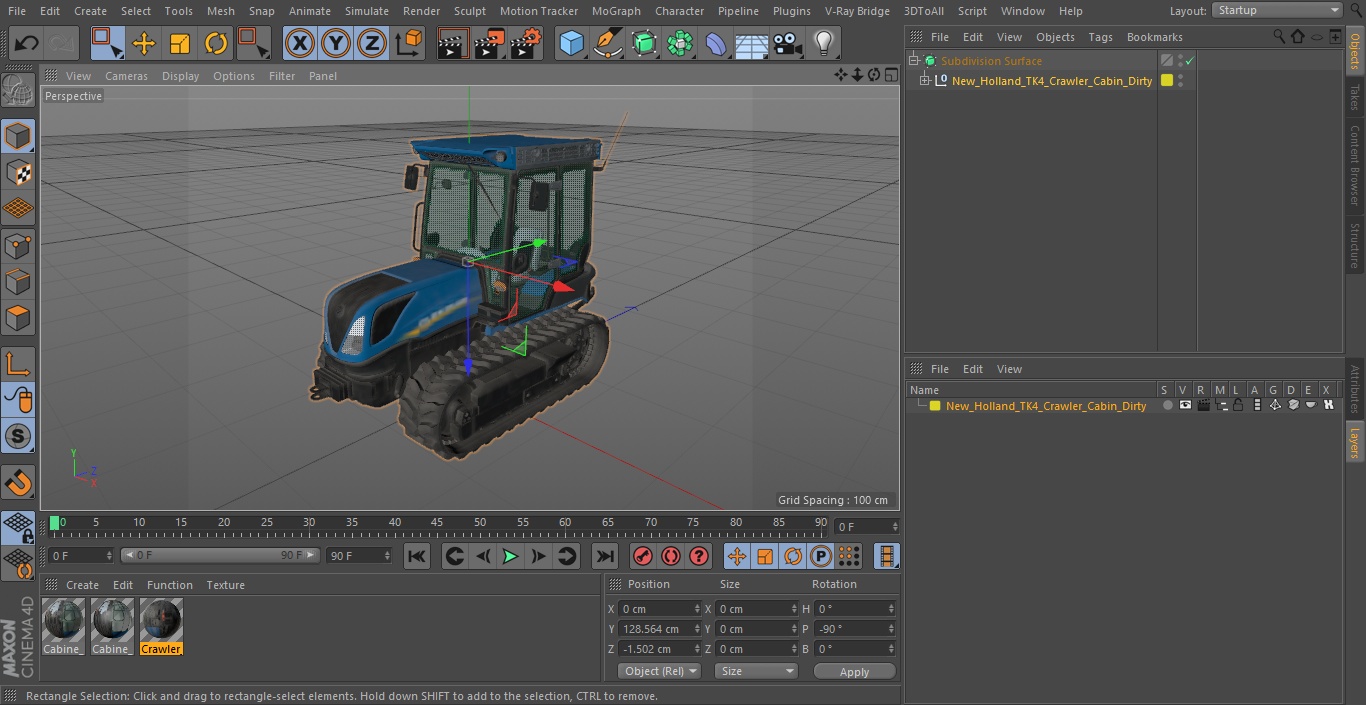
Task: Click Apply coordinates button
Action: coord(854,672)
